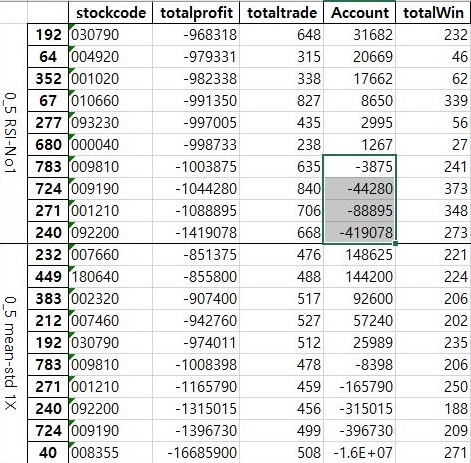This screenshot has width=471, height=463.
Task: Select Account cell -315015
Action: pyautogui.click(x=359, y=409)
